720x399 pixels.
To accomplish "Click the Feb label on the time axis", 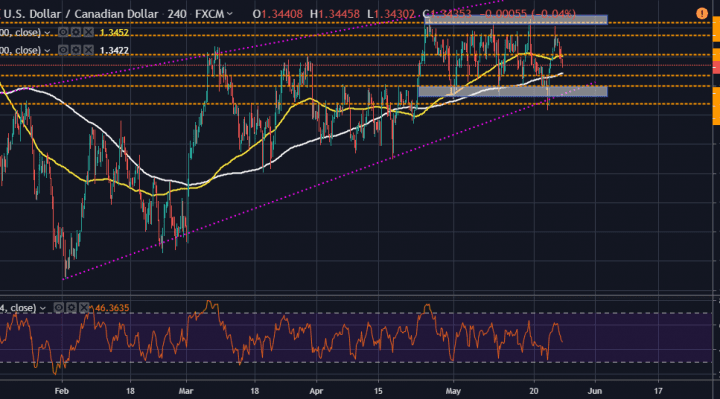I will coord(62,391).
